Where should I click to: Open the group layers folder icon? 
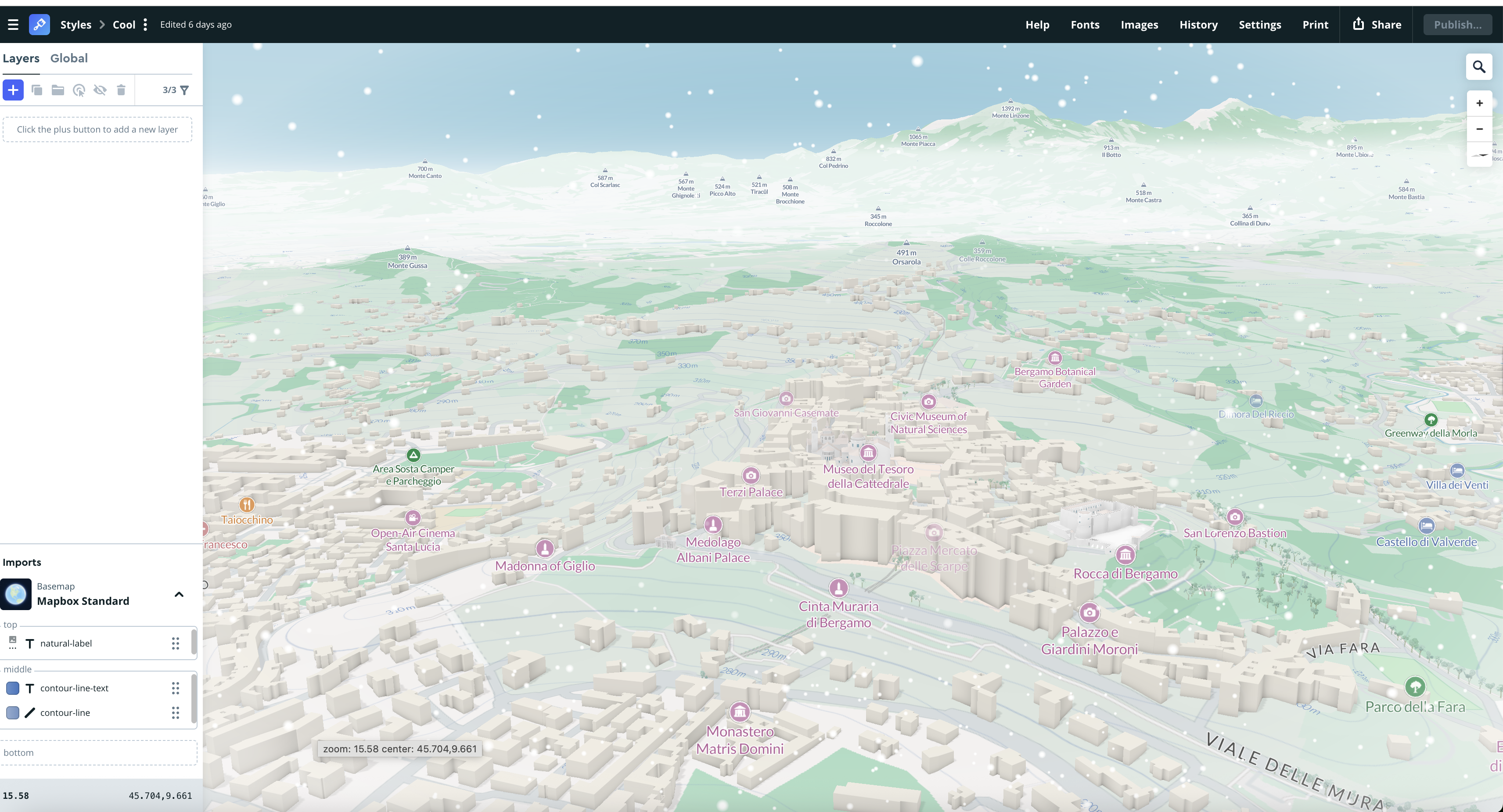[57, 90]
